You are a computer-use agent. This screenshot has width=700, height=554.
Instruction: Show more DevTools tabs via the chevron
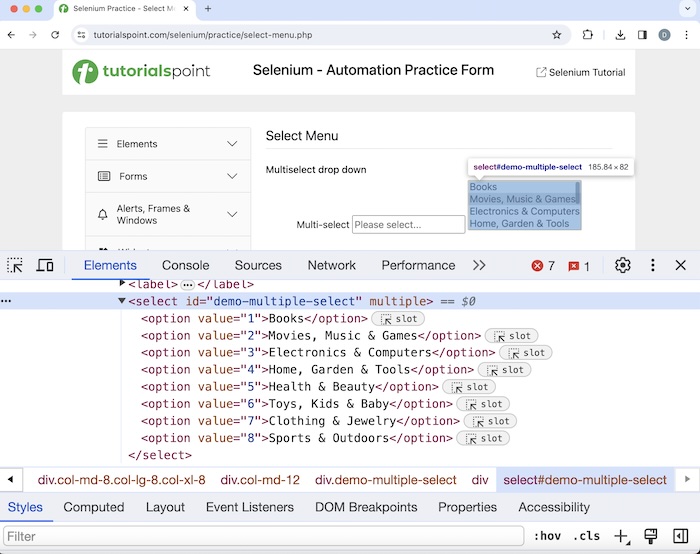click(479, 265)
